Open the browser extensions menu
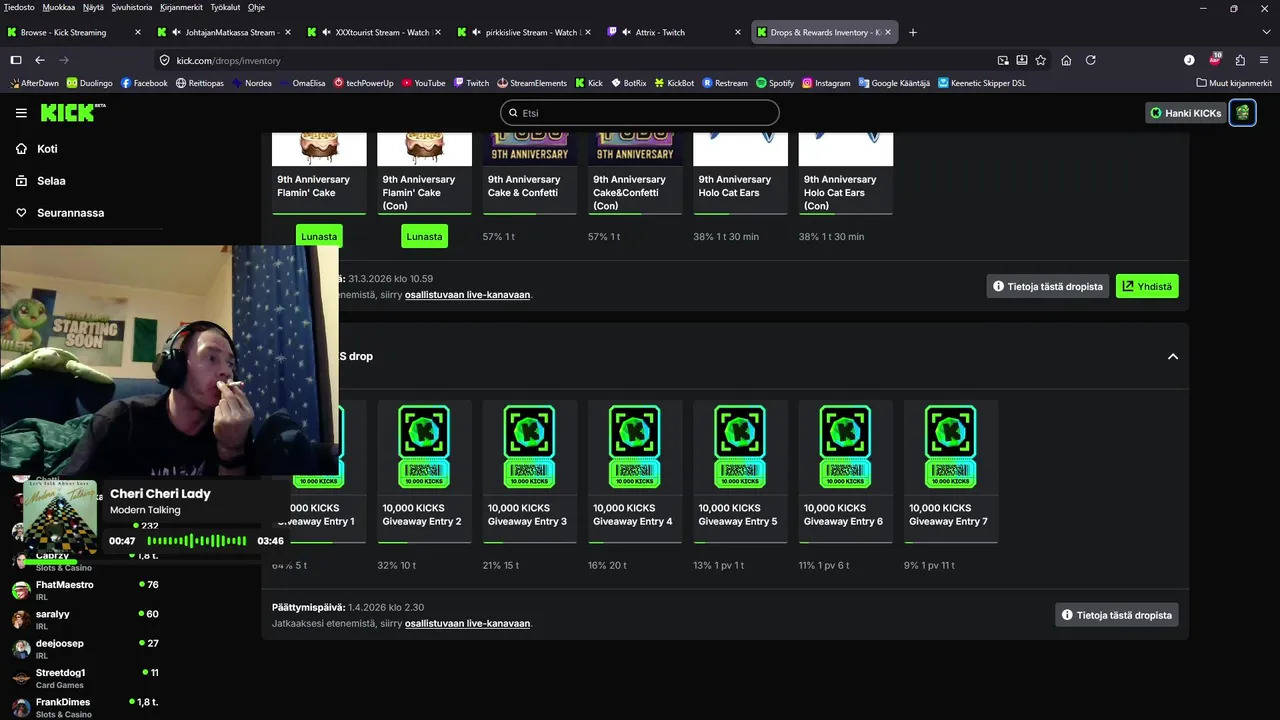1280x720 pixels. coord(1240,60)
